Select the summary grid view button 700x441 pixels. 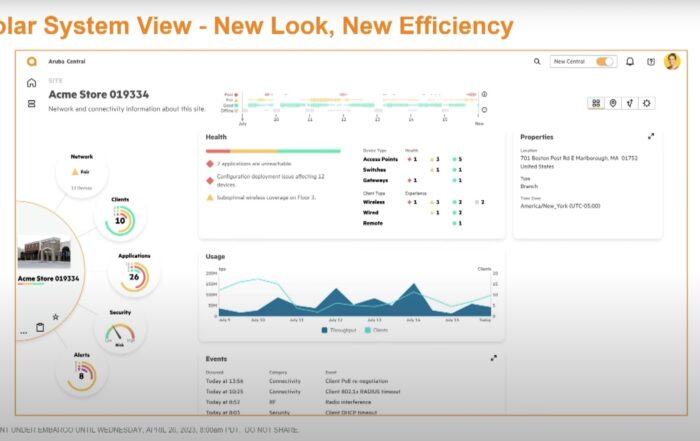click(x=596, y=103)
